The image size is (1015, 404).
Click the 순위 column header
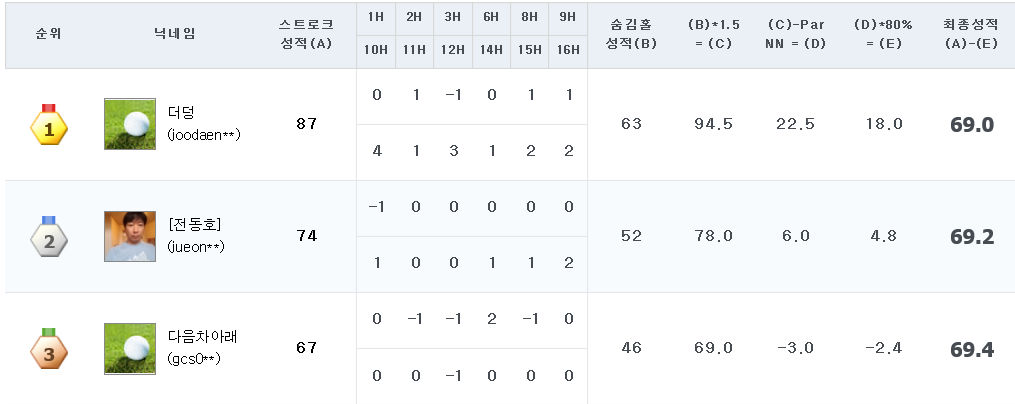coord(48,33)
